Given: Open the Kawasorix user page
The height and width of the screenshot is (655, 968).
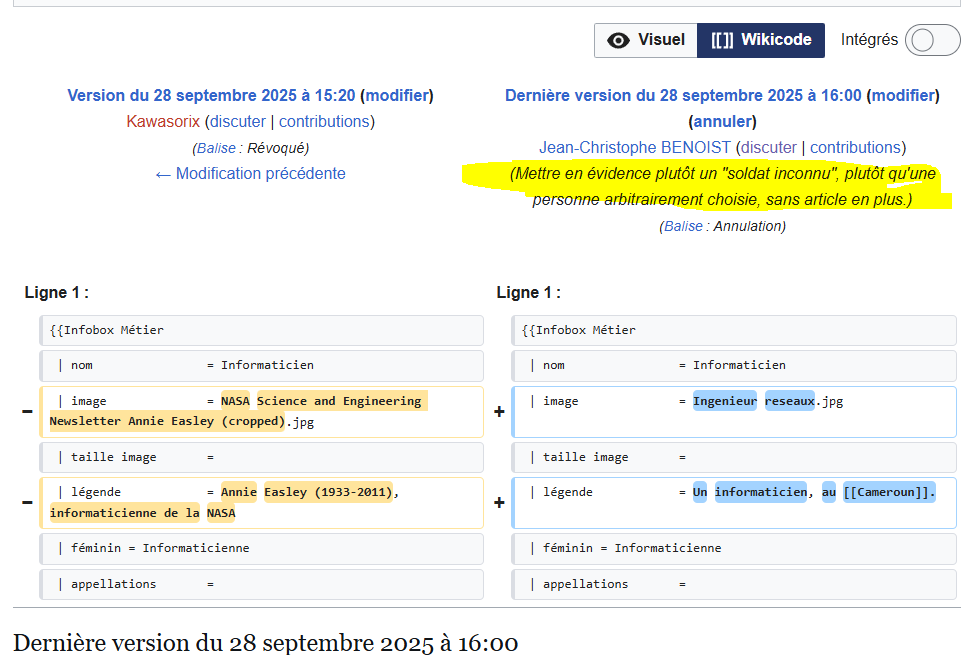Looking at the screenshot, I should click(163, 122).
